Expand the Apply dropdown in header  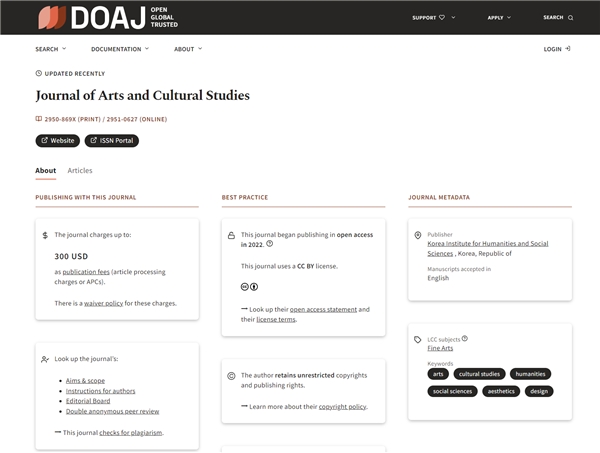pos(499,18)
